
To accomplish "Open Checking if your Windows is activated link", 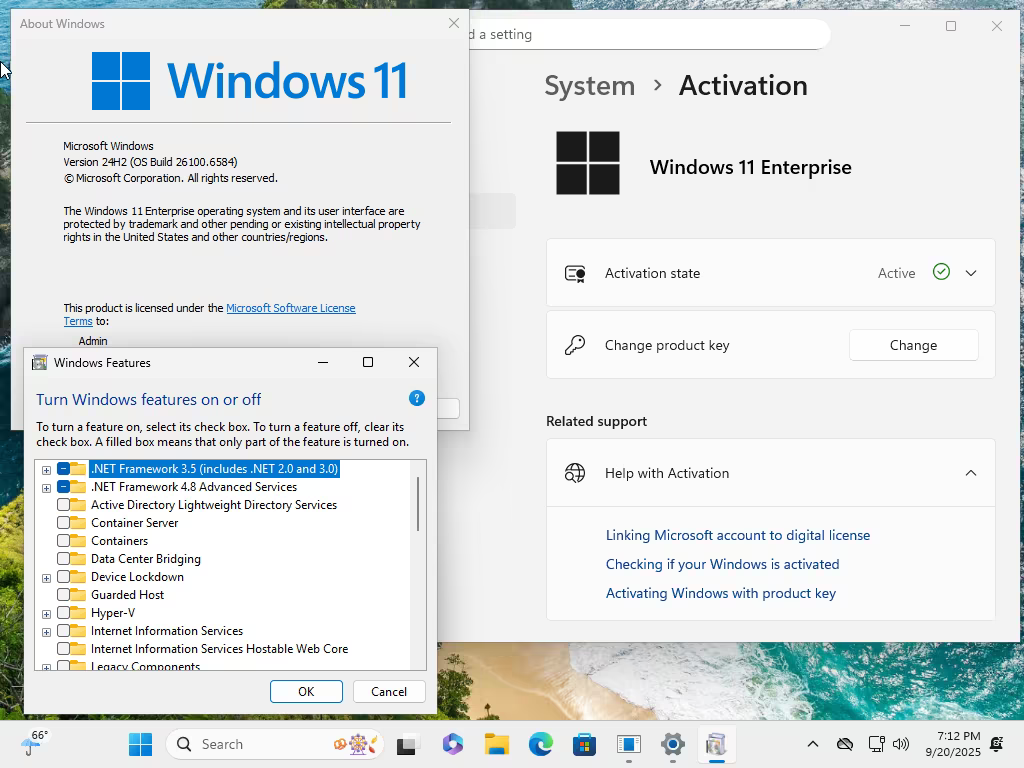I will coord(722,564).
